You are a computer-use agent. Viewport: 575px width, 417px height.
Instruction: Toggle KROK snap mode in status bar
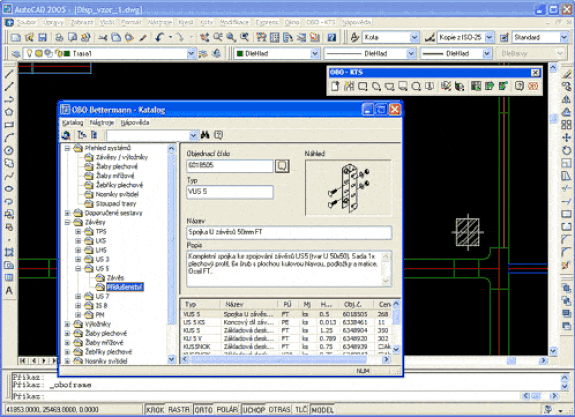155,409
